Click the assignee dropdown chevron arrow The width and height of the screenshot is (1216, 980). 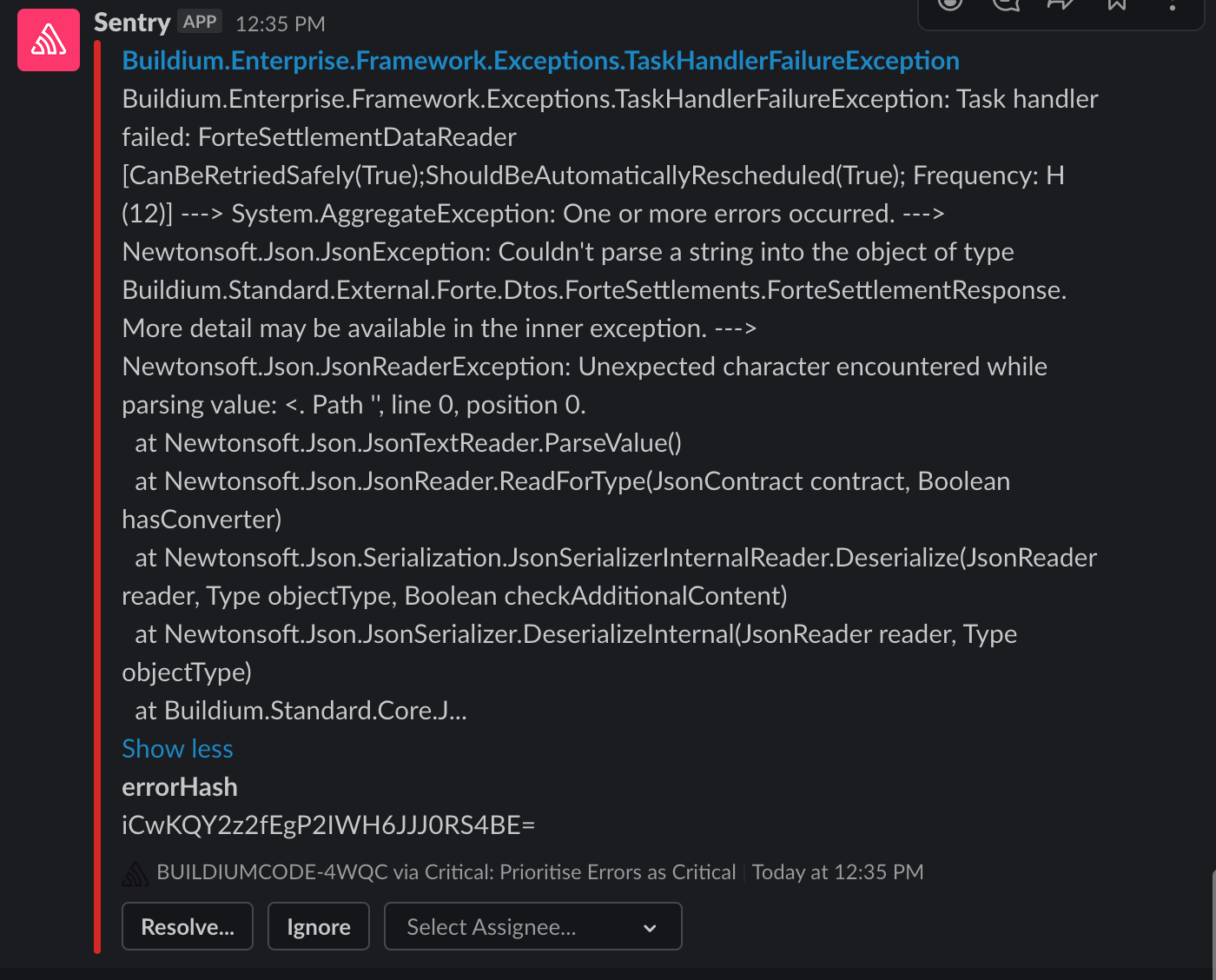(649, 928)
